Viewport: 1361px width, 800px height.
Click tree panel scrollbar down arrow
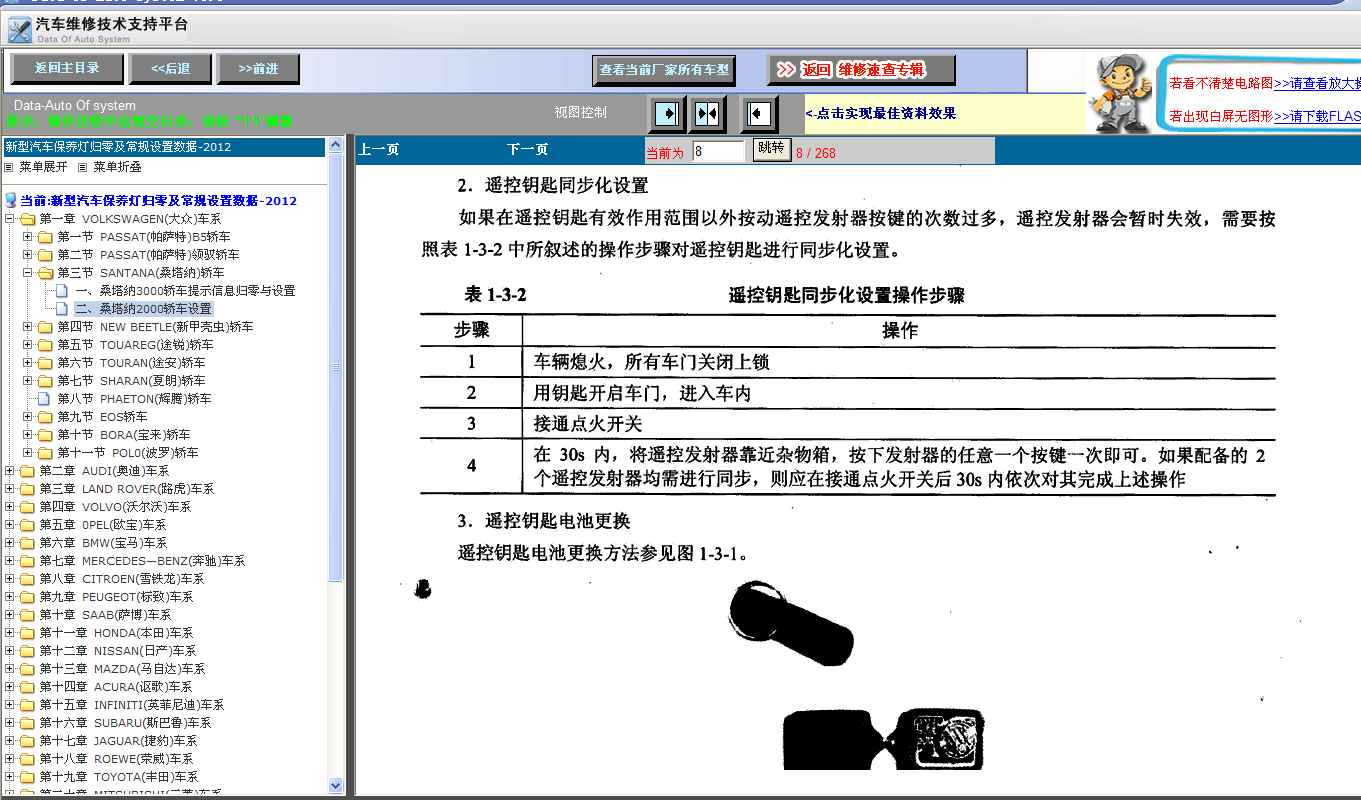[336, 786]
